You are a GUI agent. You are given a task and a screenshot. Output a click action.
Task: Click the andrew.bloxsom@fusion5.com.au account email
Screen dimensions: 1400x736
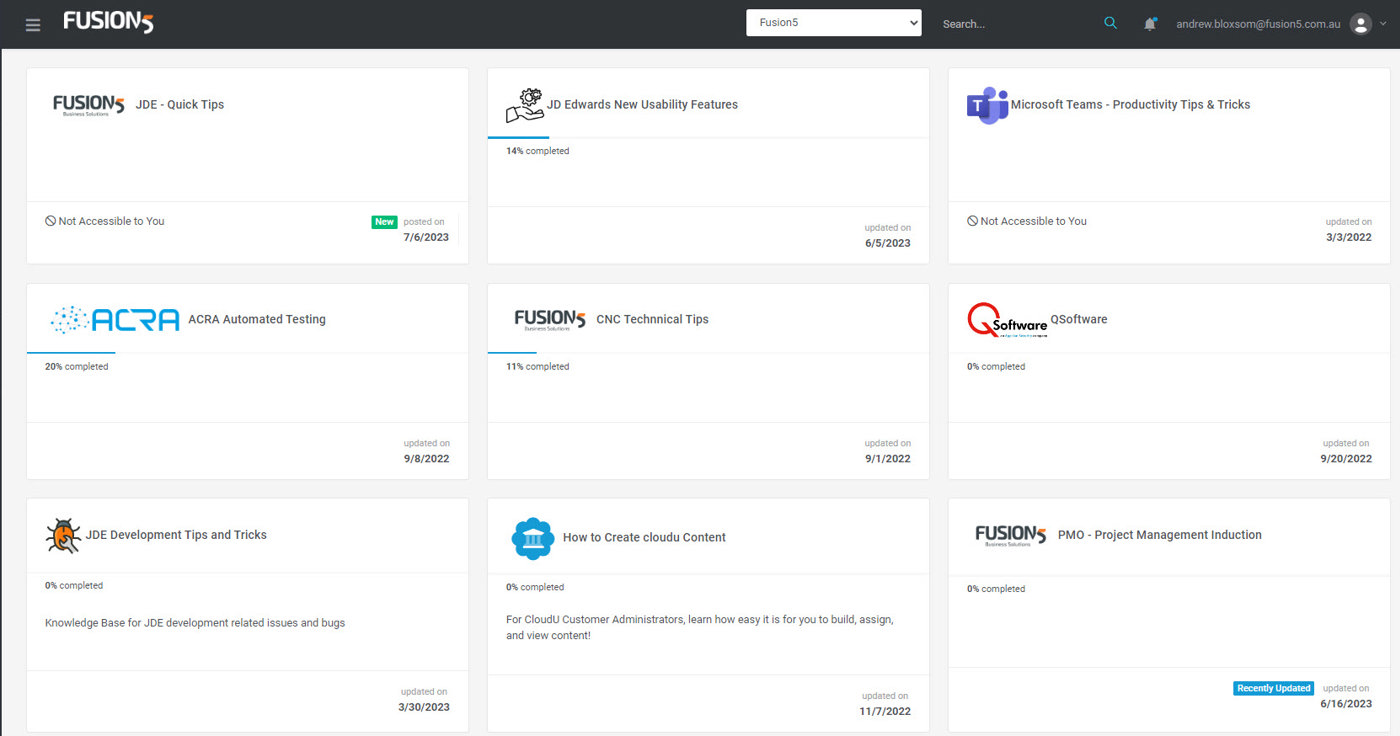(1257, 24)
